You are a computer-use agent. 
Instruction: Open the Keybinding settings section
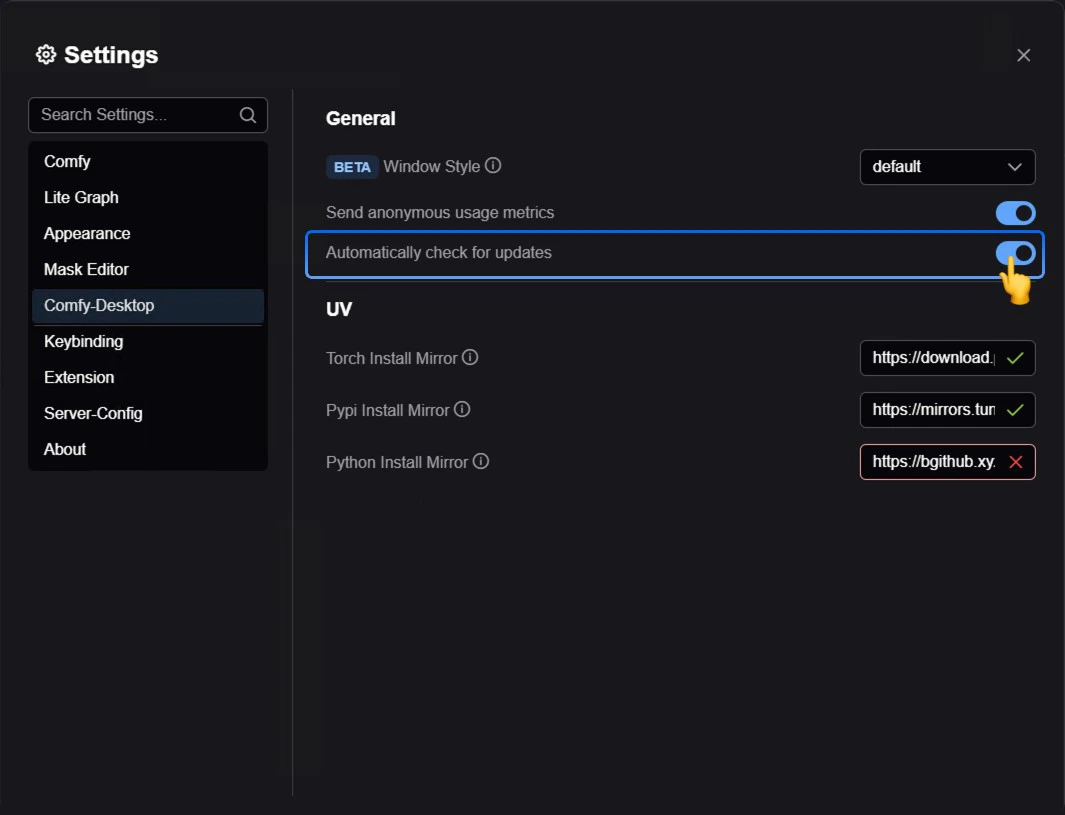coord(84,341)
